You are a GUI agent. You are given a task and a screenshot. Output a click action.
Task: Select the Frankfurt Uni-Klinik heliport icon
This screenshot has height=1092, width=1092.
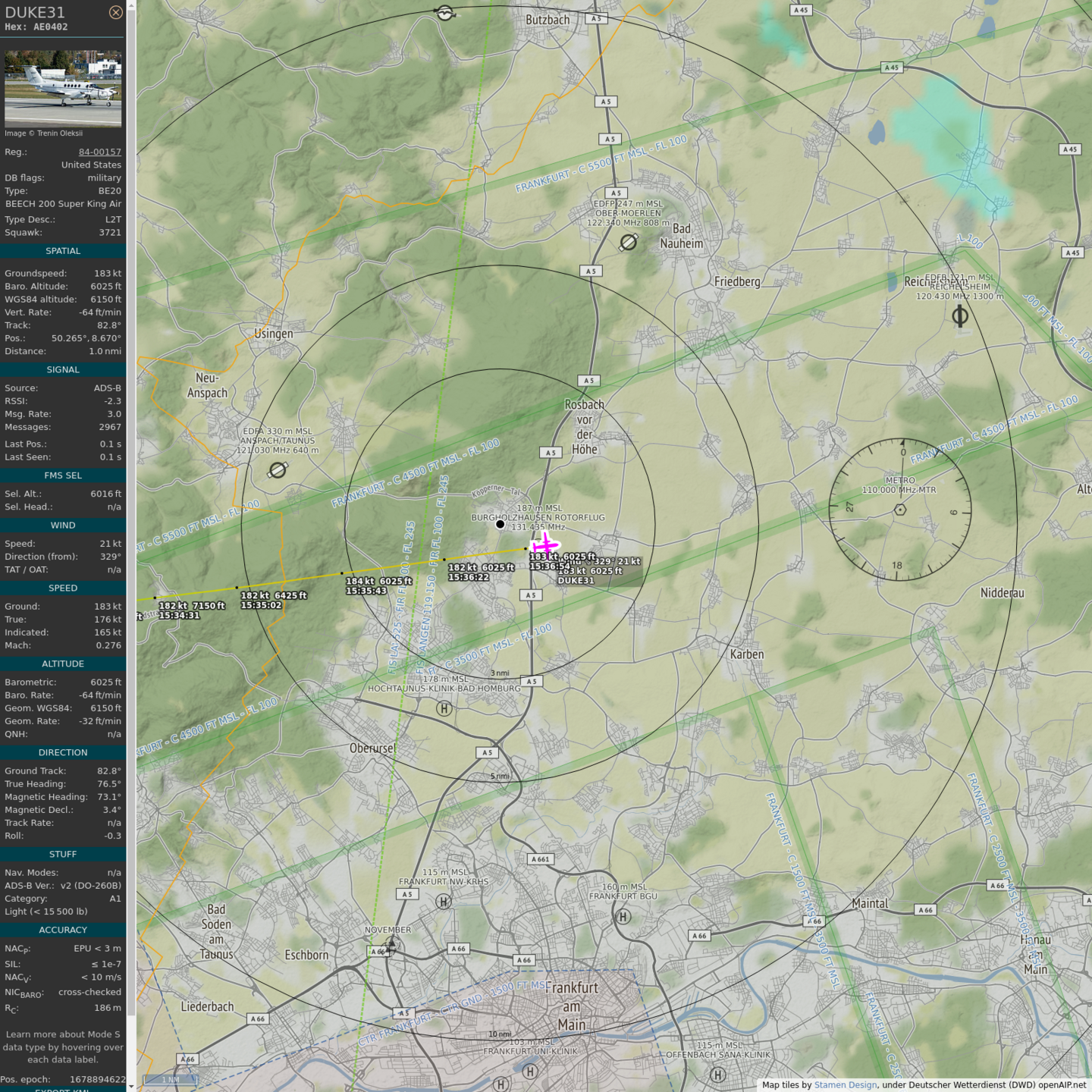530,1072
